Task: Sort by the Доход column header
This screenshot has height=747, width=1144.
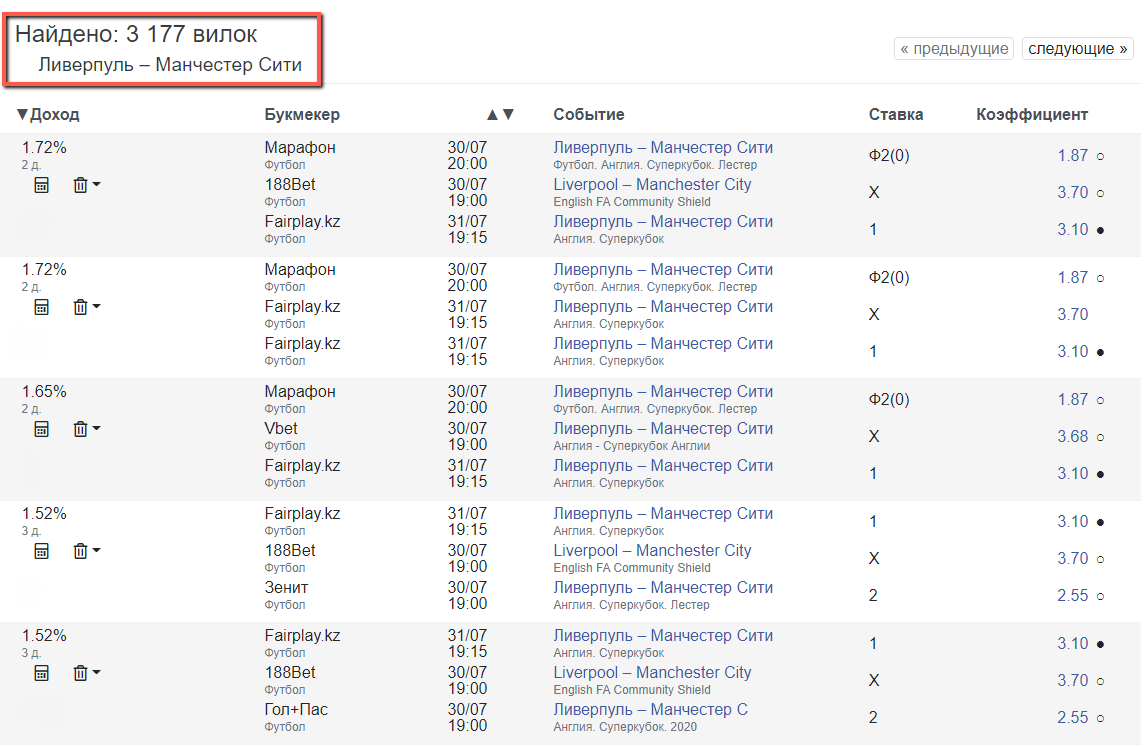Action: click(x=48, y=115)
